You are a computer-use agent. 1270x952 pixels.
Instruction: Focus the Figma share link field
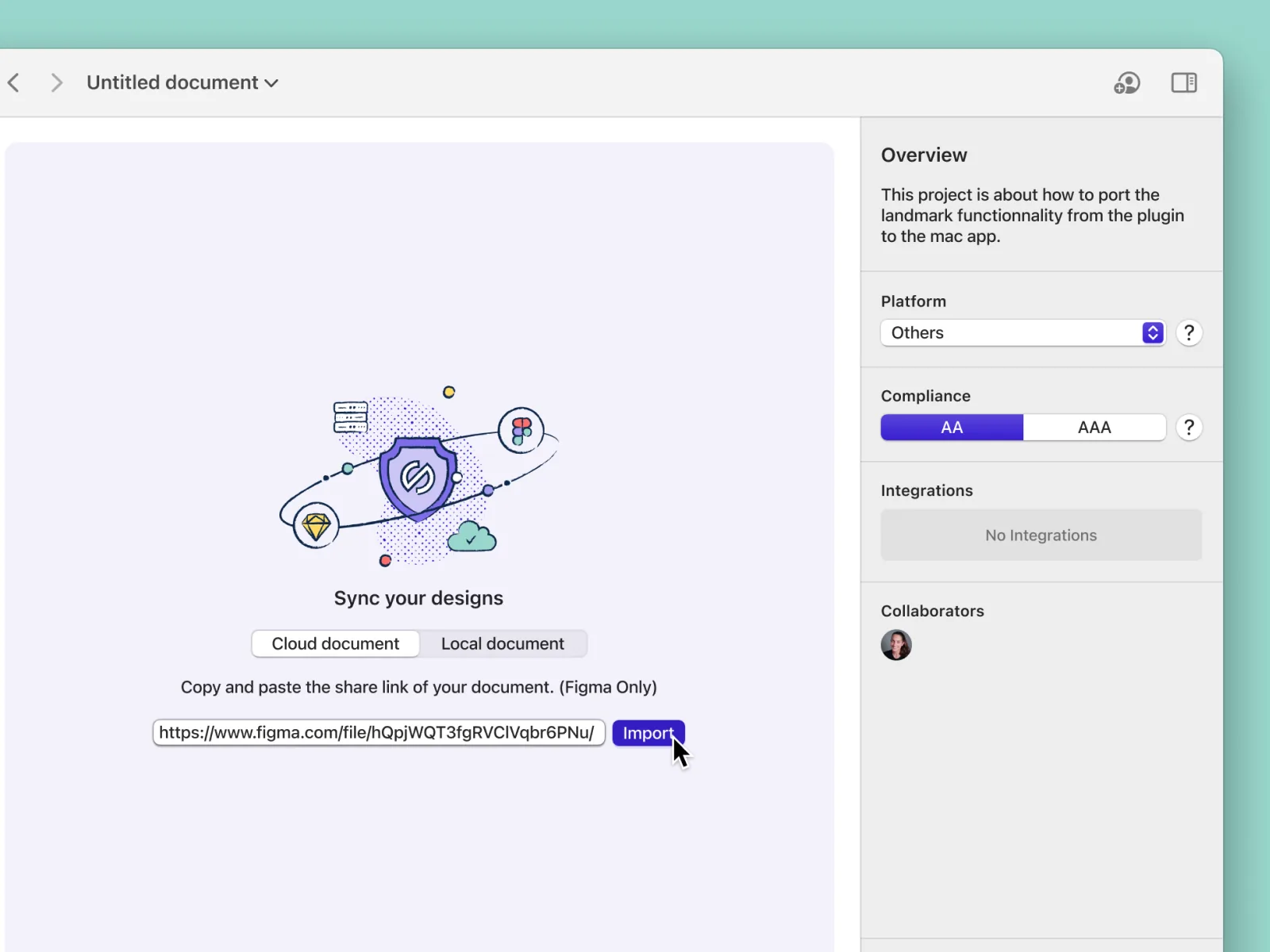379,732
